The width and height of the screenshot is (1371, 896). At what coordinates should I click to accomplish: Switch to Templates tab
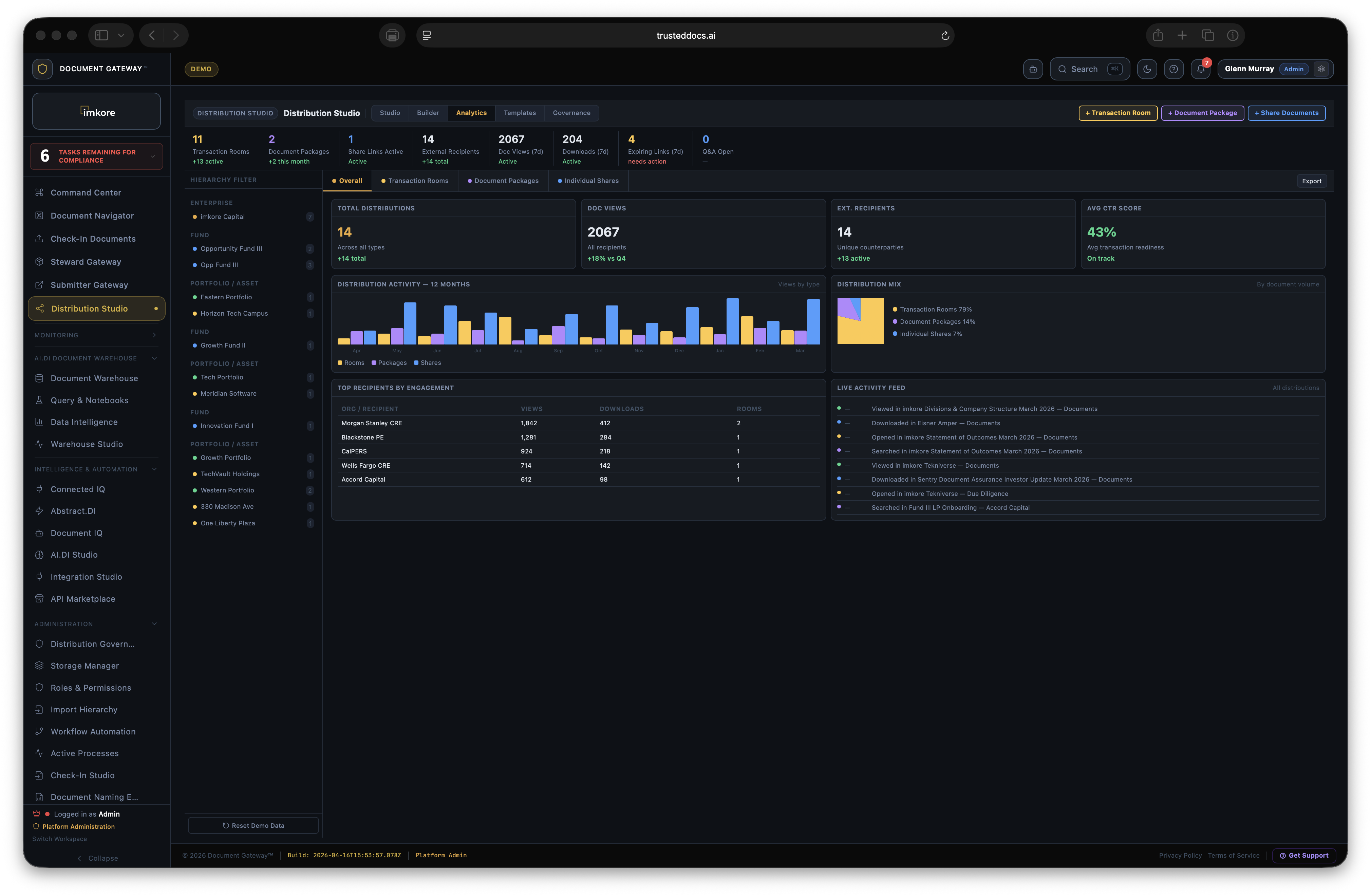[520, 113]
